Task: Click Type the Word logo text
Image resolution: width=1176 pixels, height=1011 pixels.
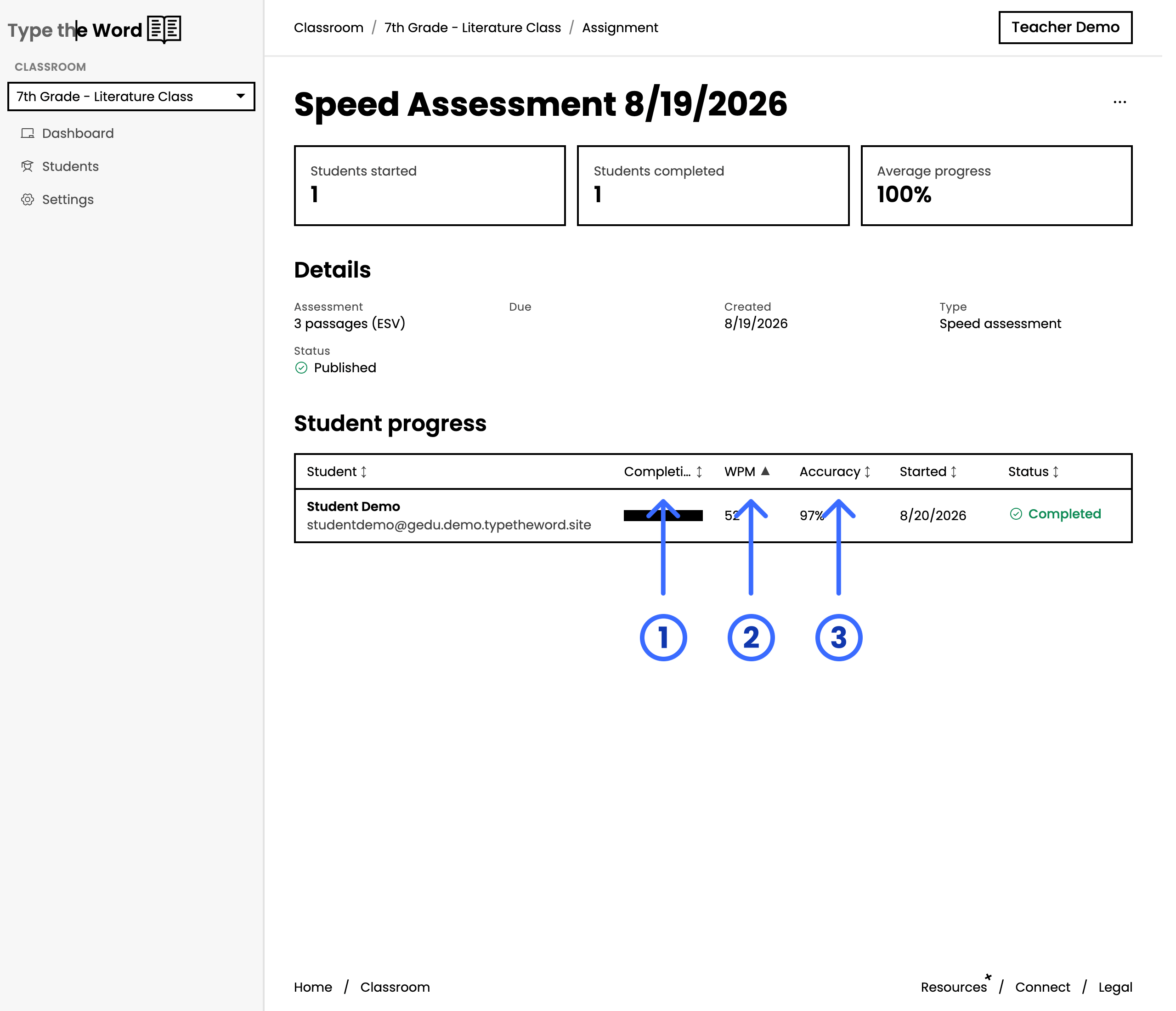Action: click(75, 30)
